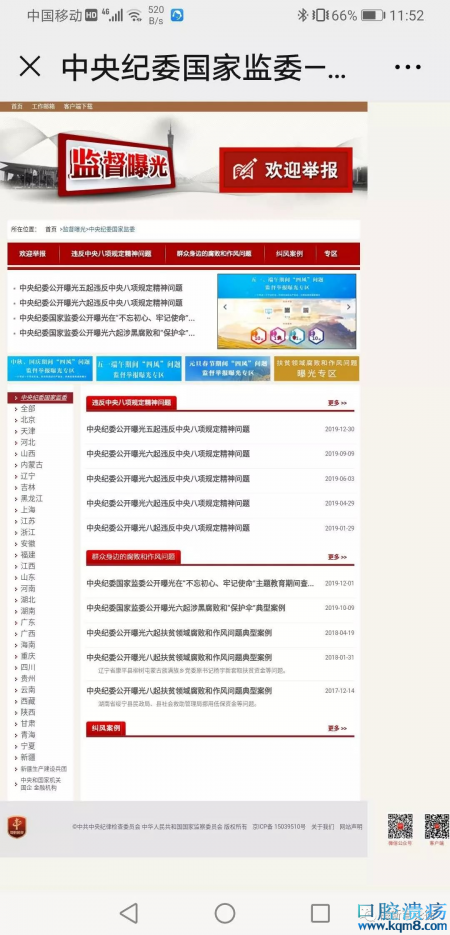Select 新疆 in the region sidebar
This screenshot has width=450, height=935.
click(x=27, y=757)
